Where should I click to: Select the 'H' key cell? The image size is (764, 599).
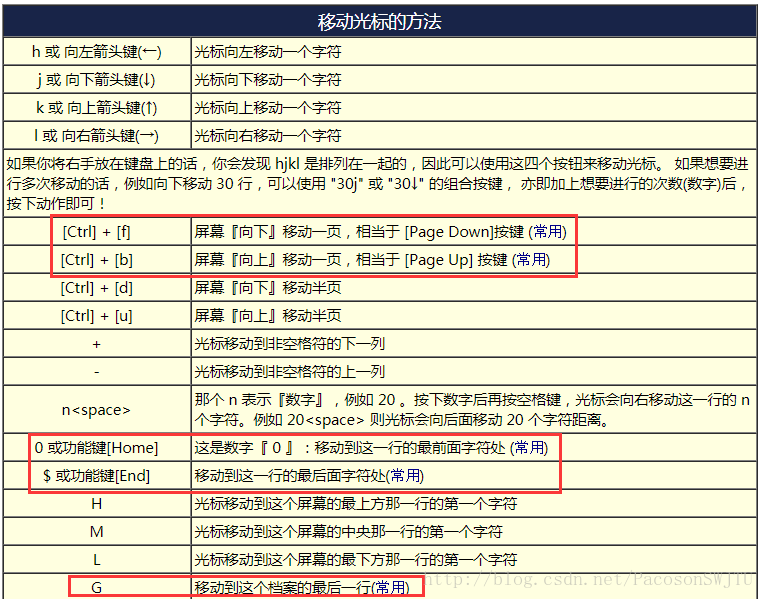pos(97,503)
